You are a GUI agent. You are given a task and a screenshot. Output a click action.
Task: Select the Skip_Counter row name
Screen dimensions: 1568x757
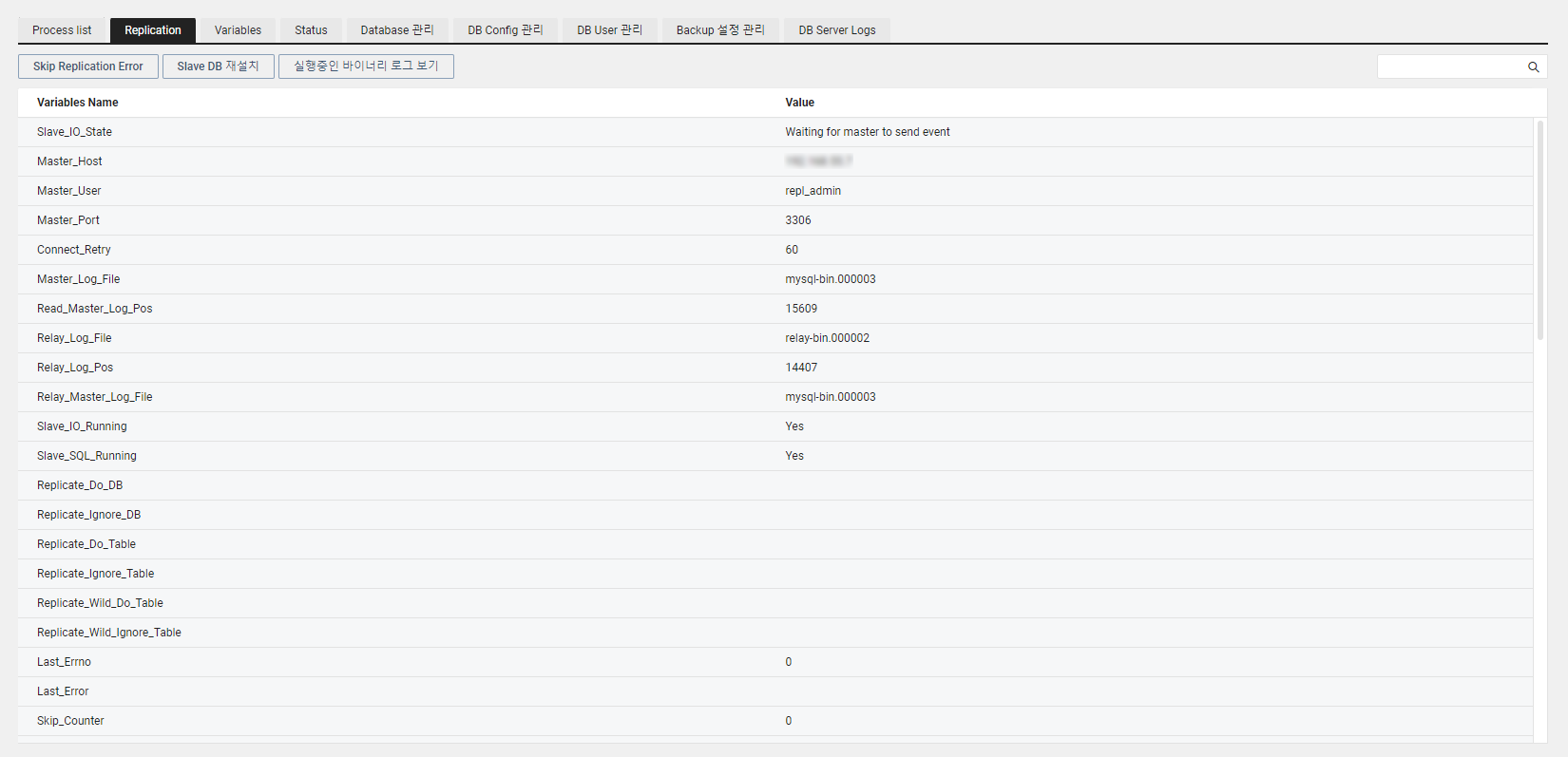[70, 721]
